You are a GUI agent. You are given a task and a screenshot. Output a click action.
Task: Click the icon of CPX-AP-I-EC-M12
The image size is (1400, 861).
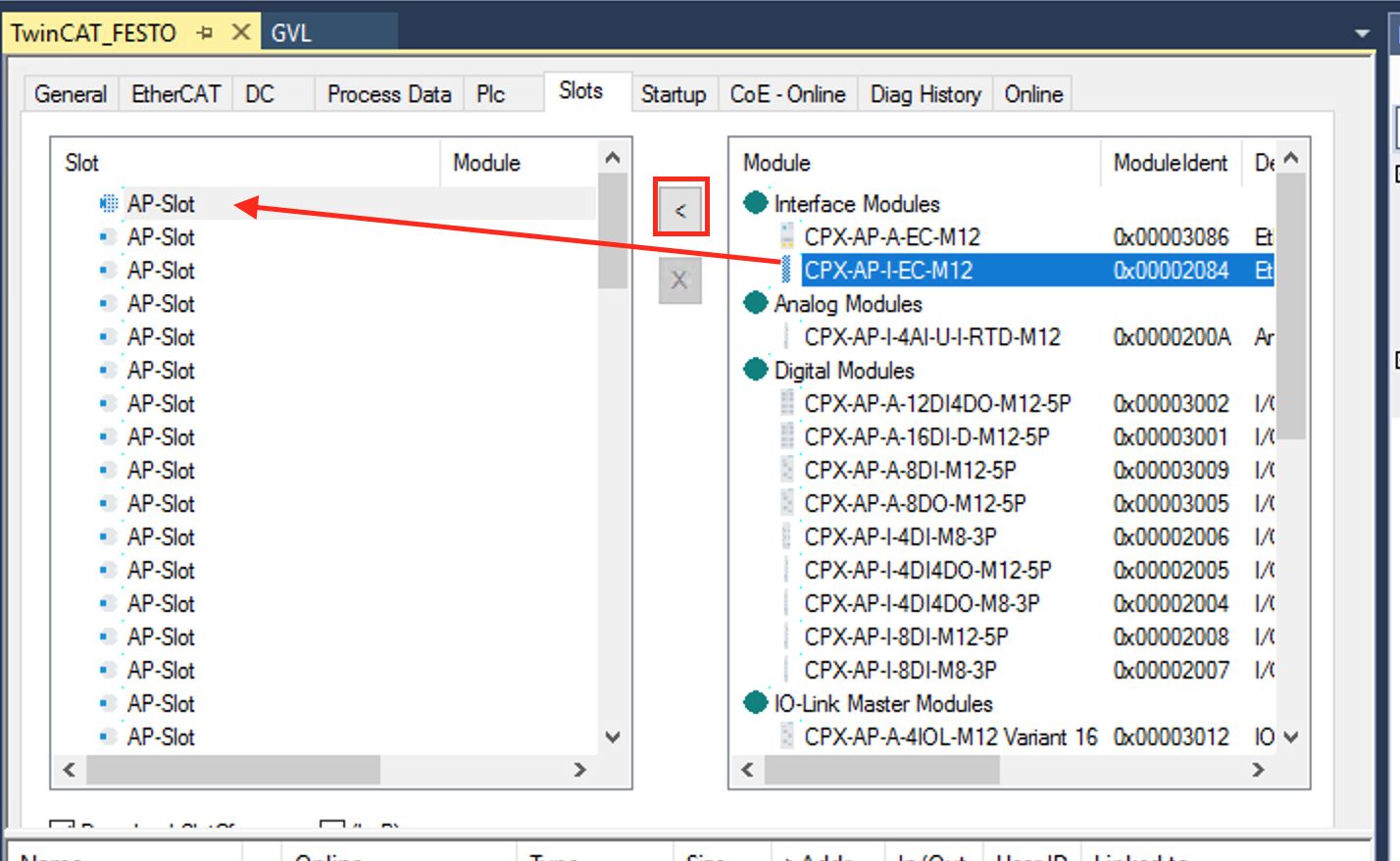(786, 270)
